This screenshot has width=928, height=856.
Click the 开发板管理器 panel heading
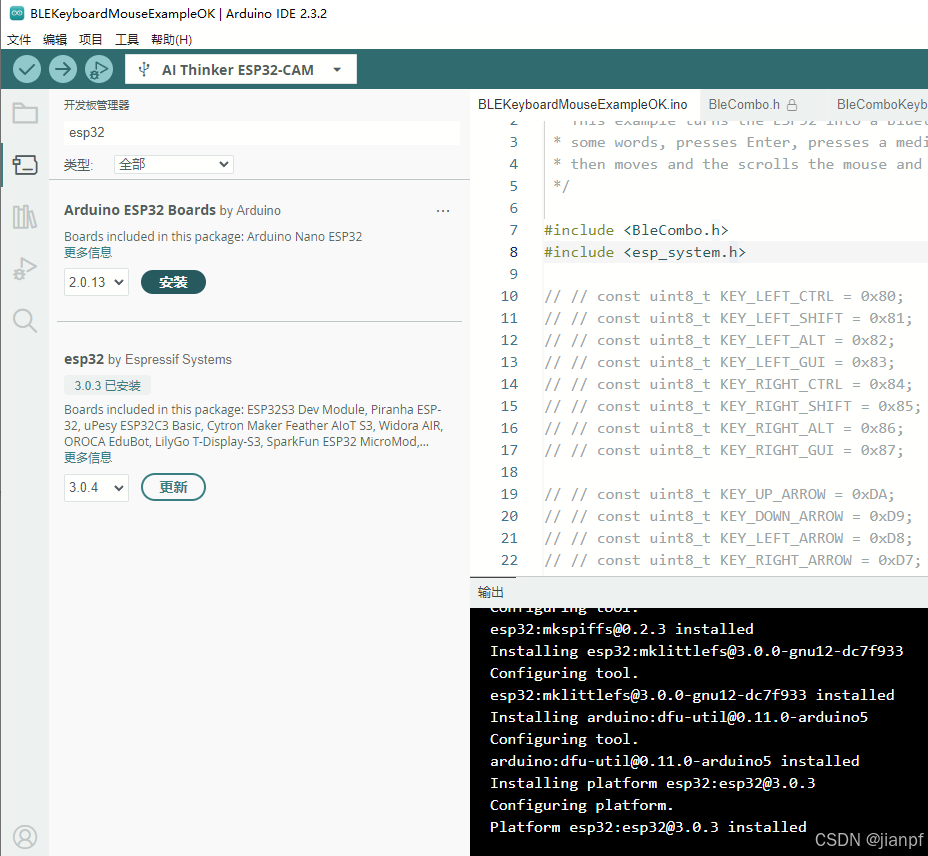pyautogui.click(x=96, y=105)
